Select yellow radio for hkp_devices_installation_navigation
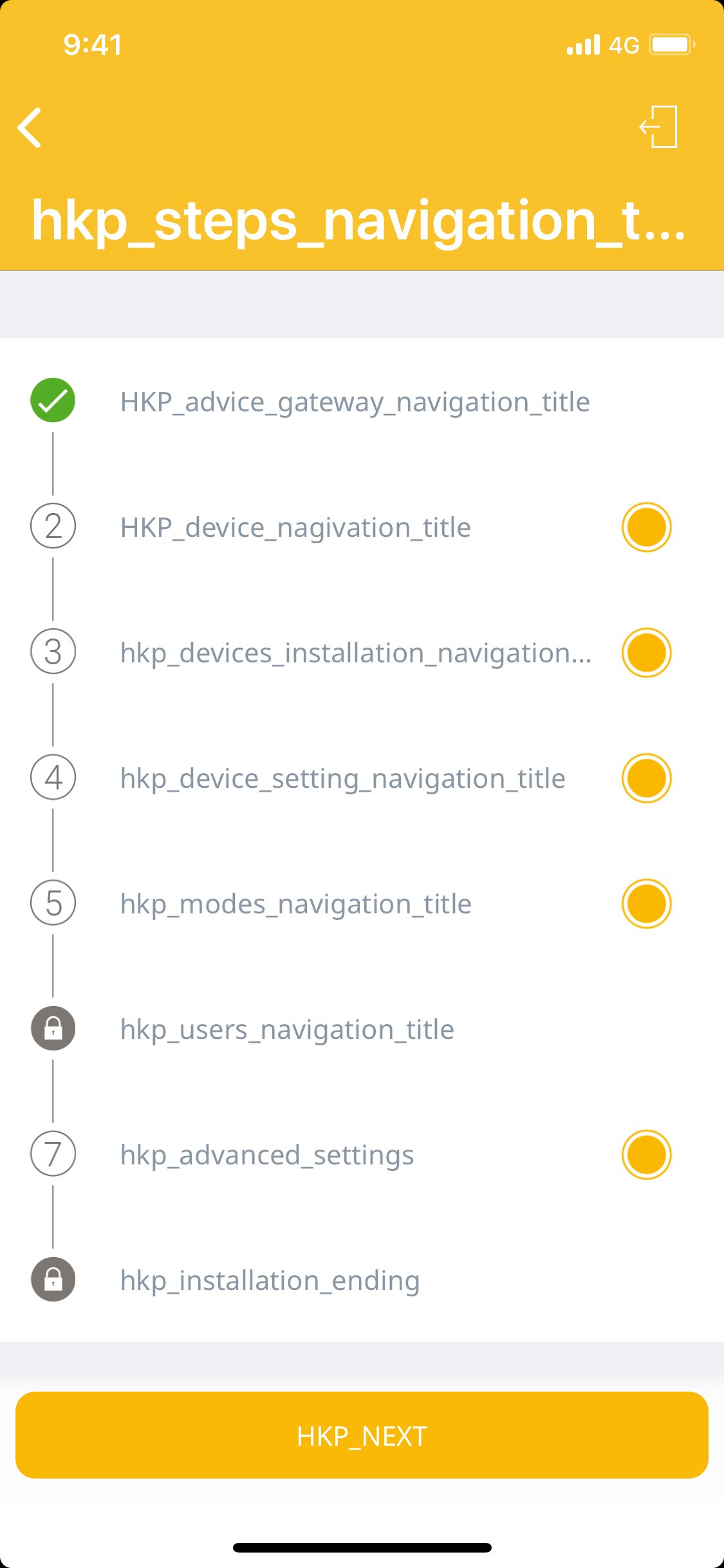724x1568 pixels. pyautogui.click(x=646, y=653)
